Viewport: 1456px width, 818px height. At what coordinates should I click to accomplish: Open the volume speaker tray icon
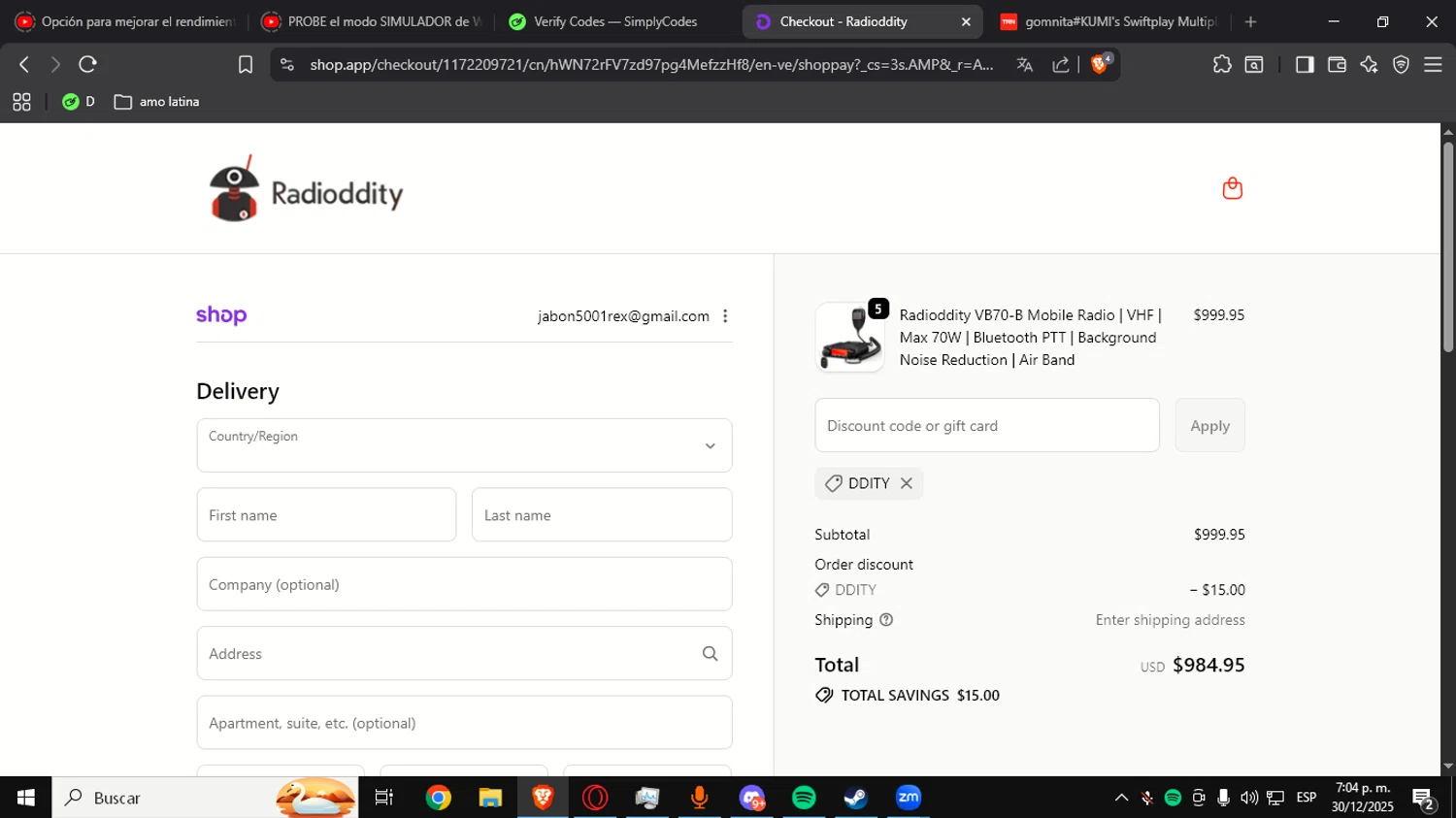pos(1249,798)
